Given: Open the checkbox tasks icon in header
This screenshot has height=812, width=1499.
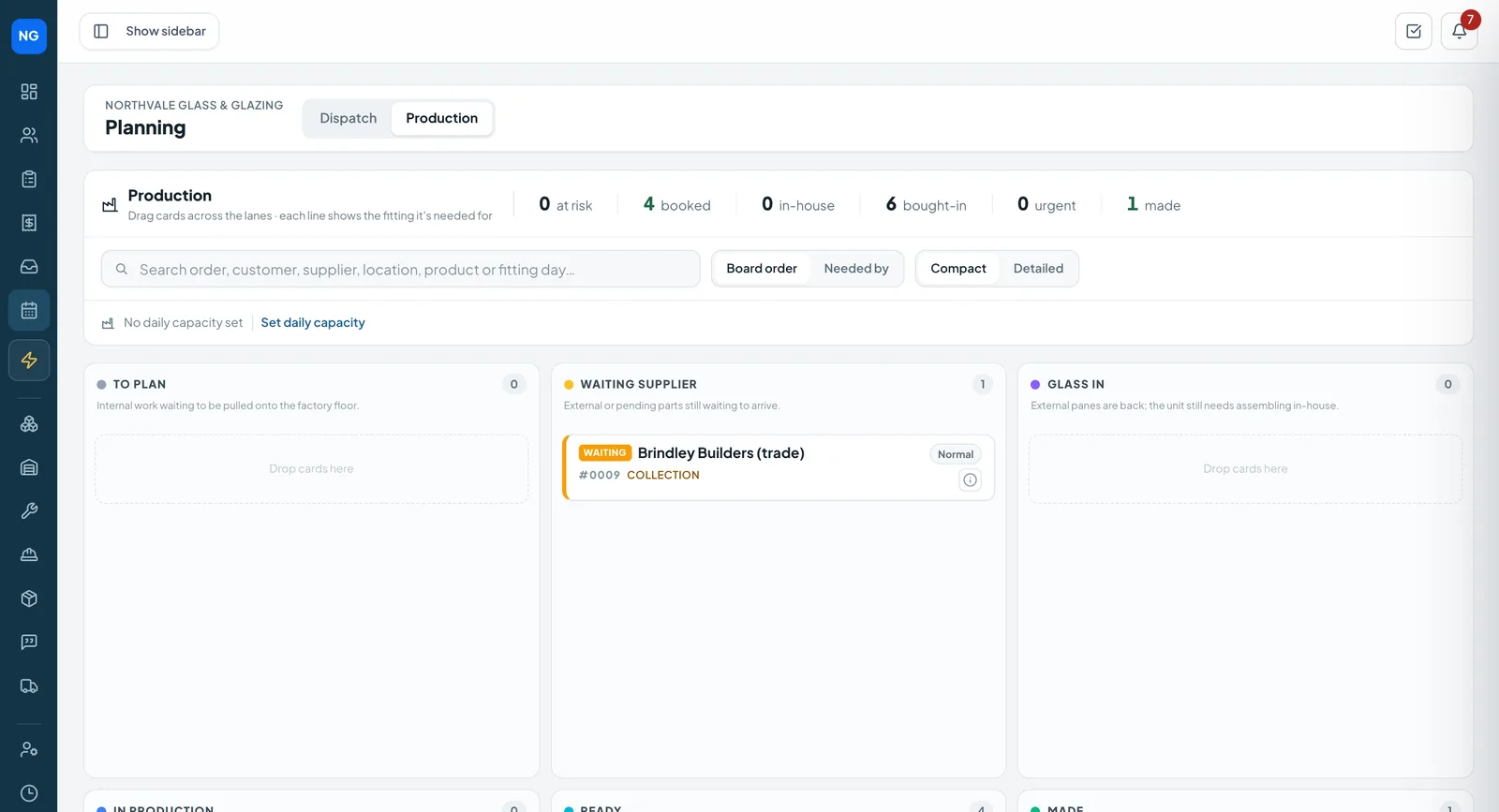Looking at the screenshot, I should click(1414, 31).
